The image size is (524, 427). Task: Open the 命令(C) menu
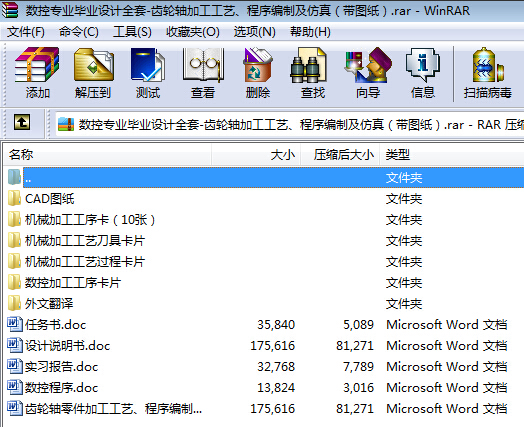coord(79,32)
